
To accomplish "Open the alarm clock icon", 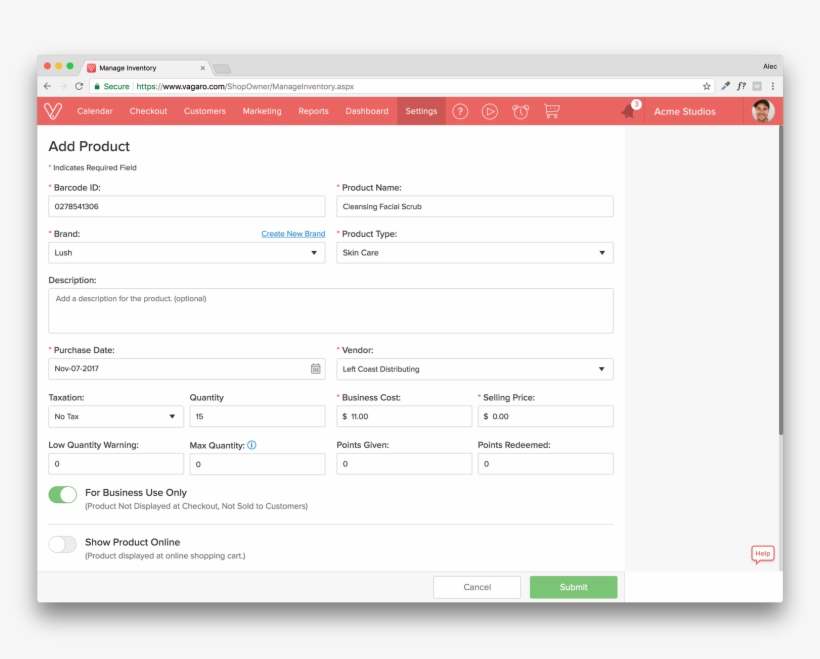I will click(521, 111).
